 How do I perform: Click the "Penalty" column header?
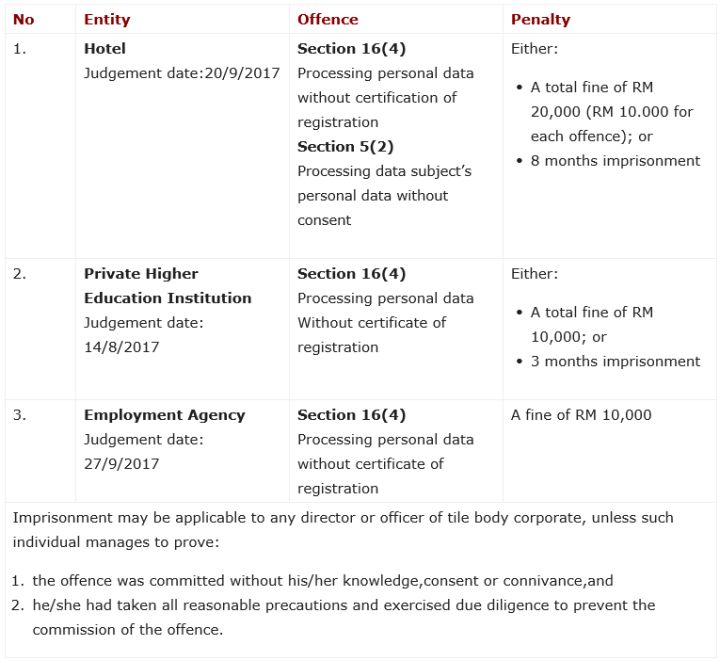540,19
